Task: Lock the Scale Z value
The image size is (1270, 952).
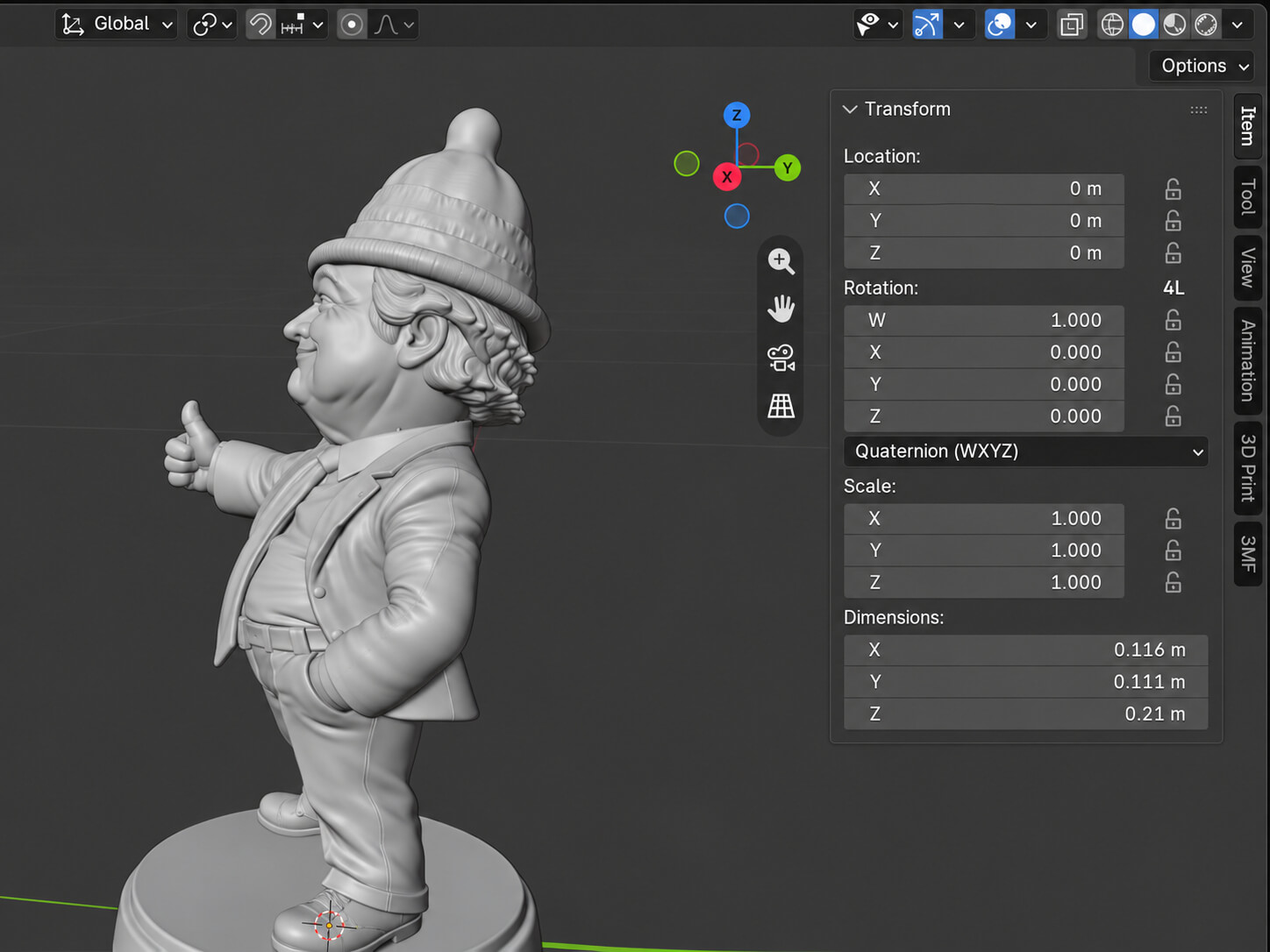Action: 1173,582
